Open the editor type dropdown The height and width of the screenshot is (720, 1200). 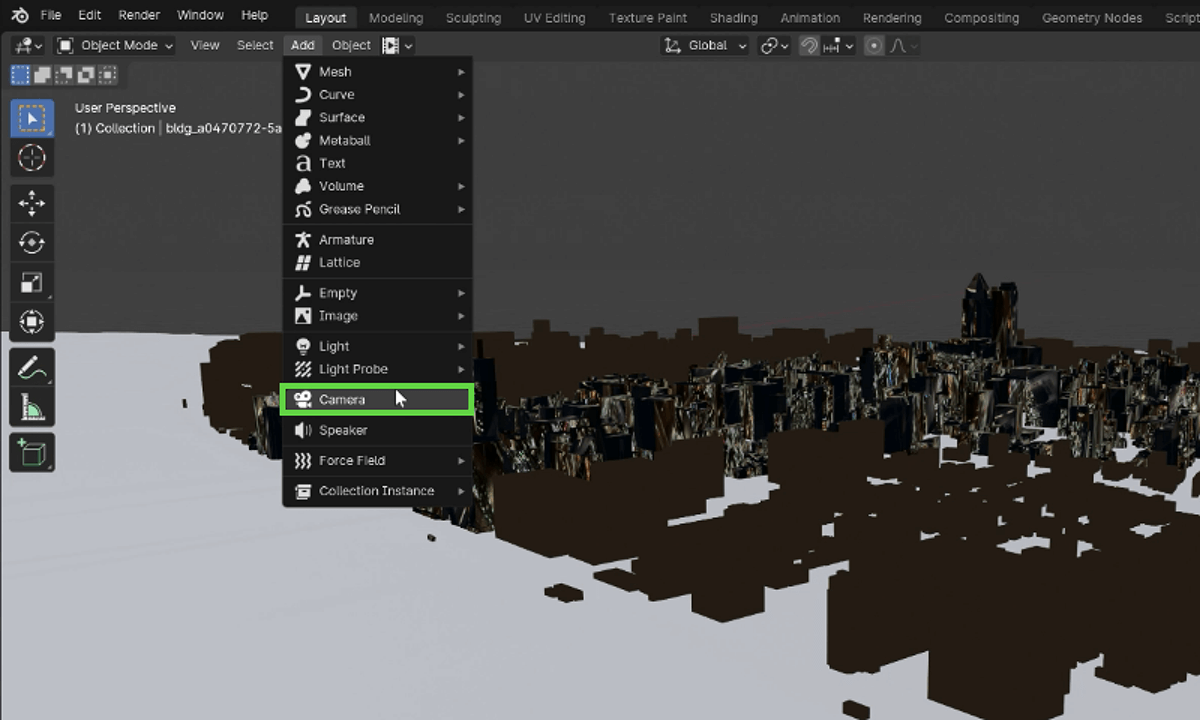tap(28, 46)
